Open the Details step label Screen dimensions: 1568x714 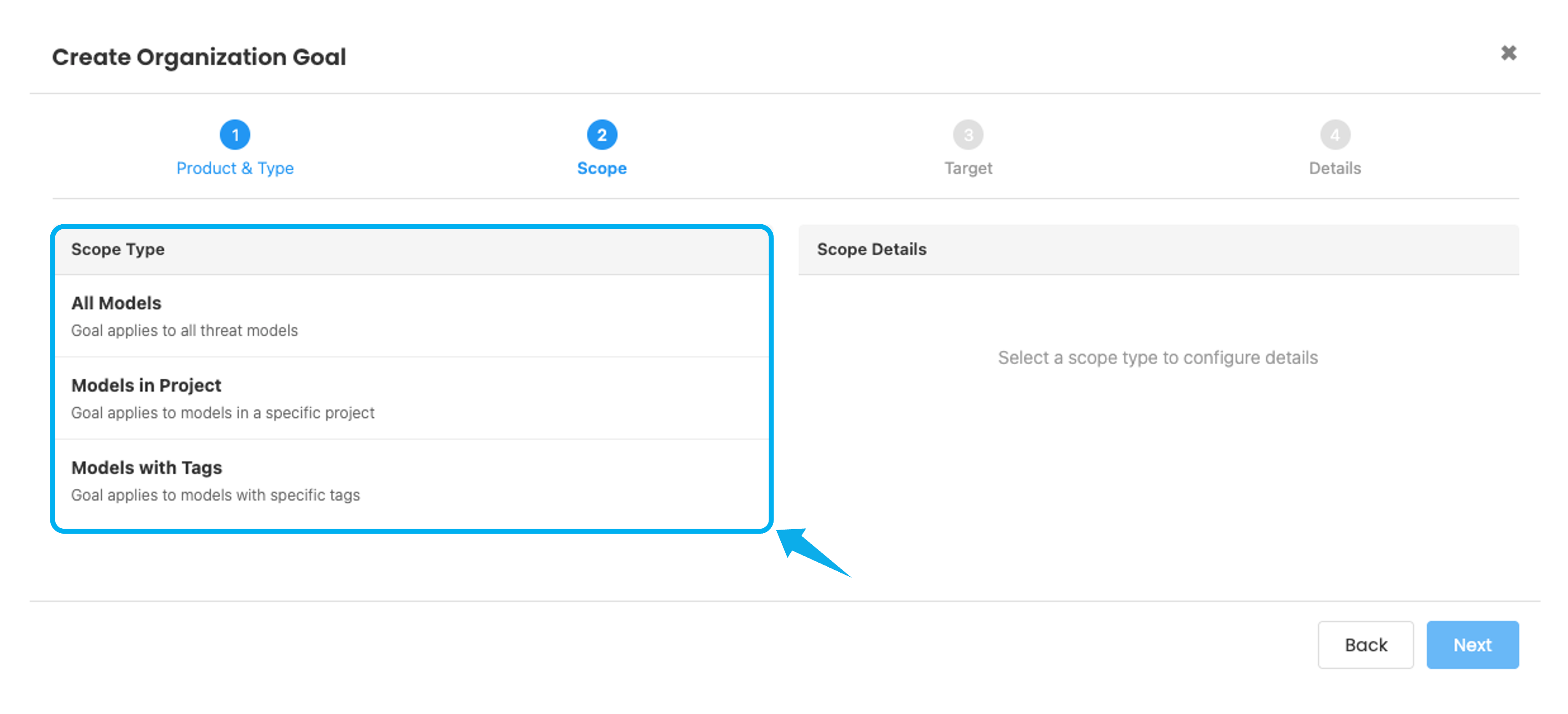click(x=1334, y=168)
